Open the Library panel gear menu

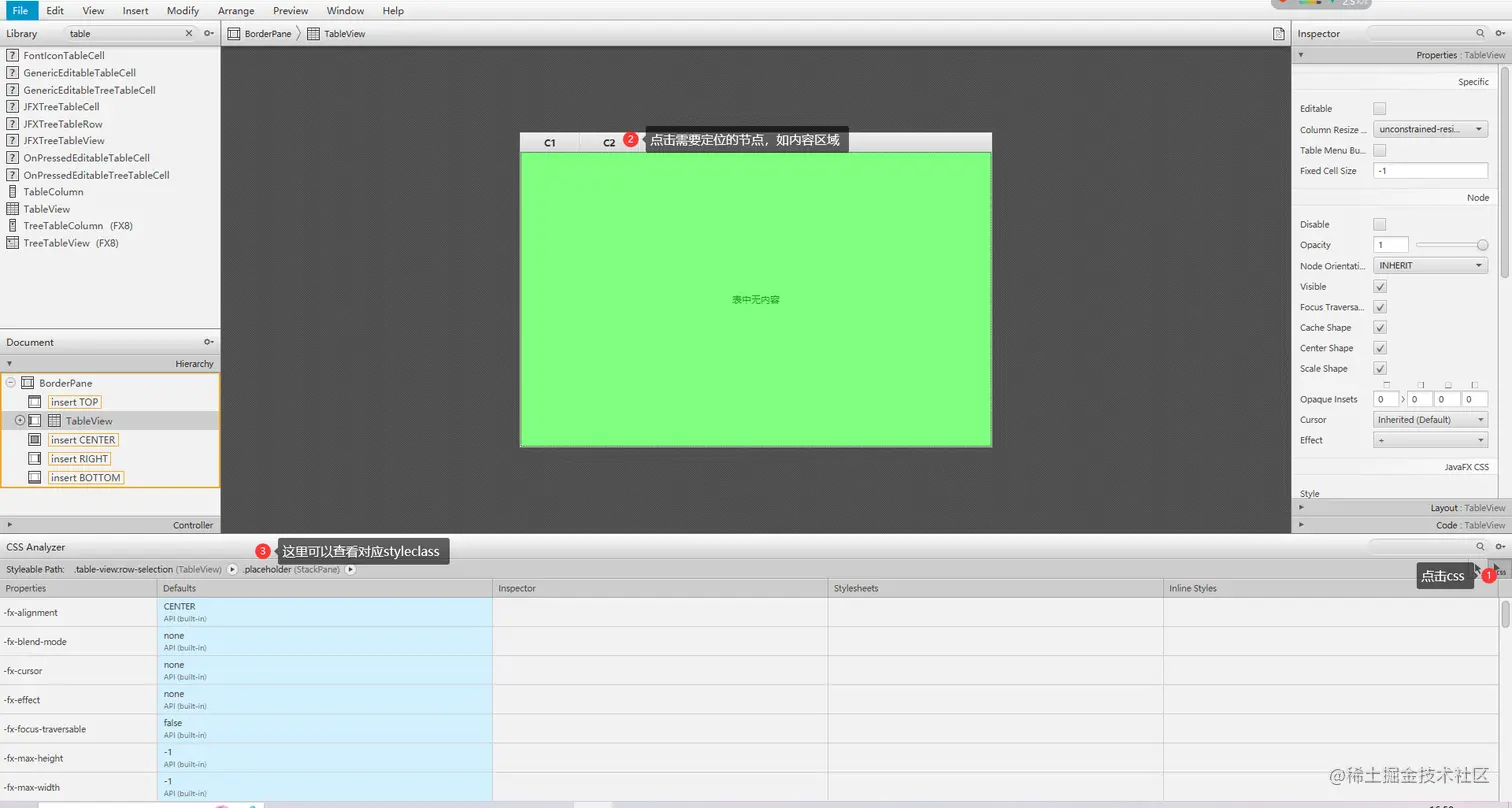[x=209, y=33]
